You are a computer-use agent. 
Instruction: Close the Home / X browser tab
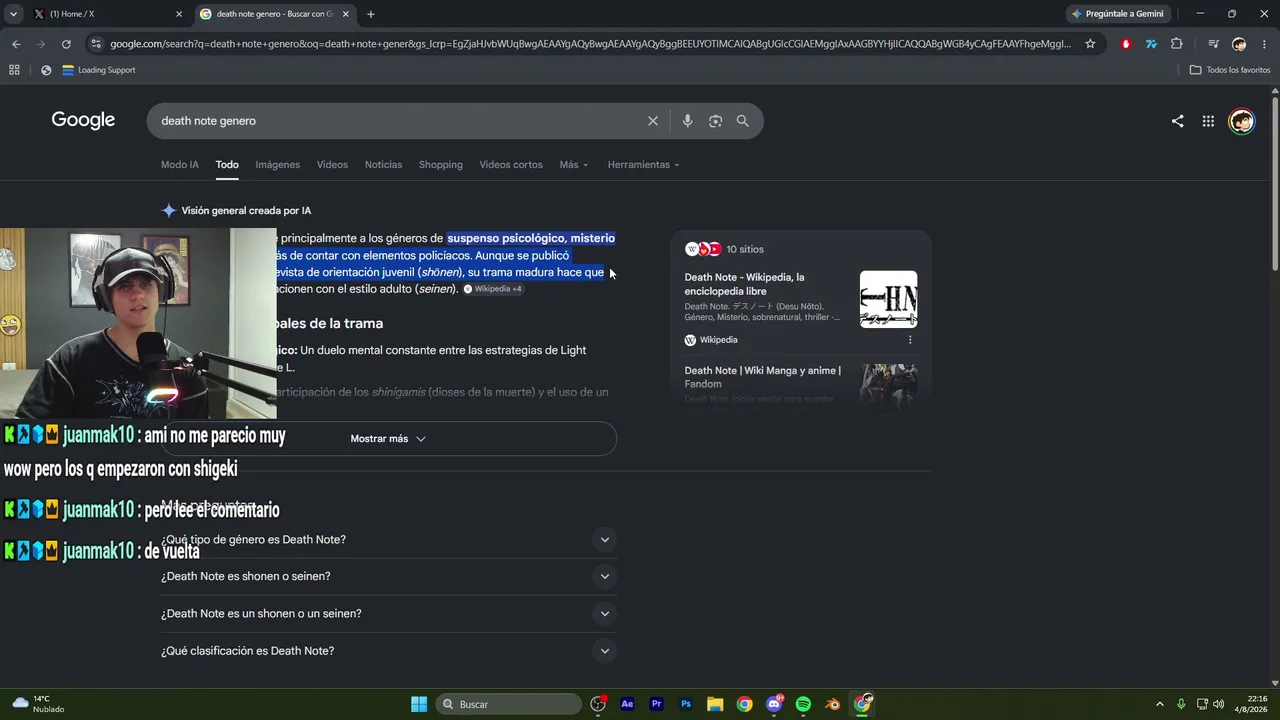179,14
